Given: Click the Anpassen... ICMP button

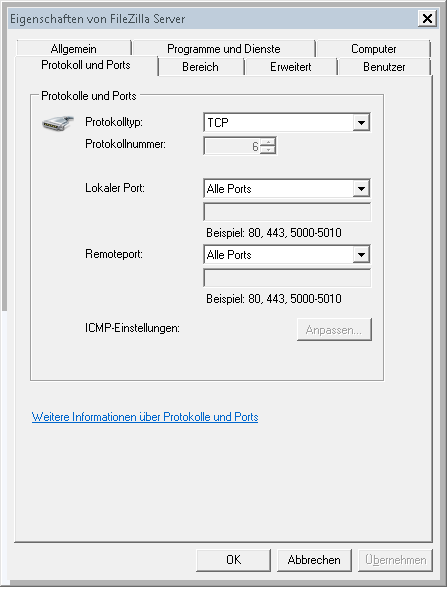Looking at the screenshot, I should [x=334, y=329].
